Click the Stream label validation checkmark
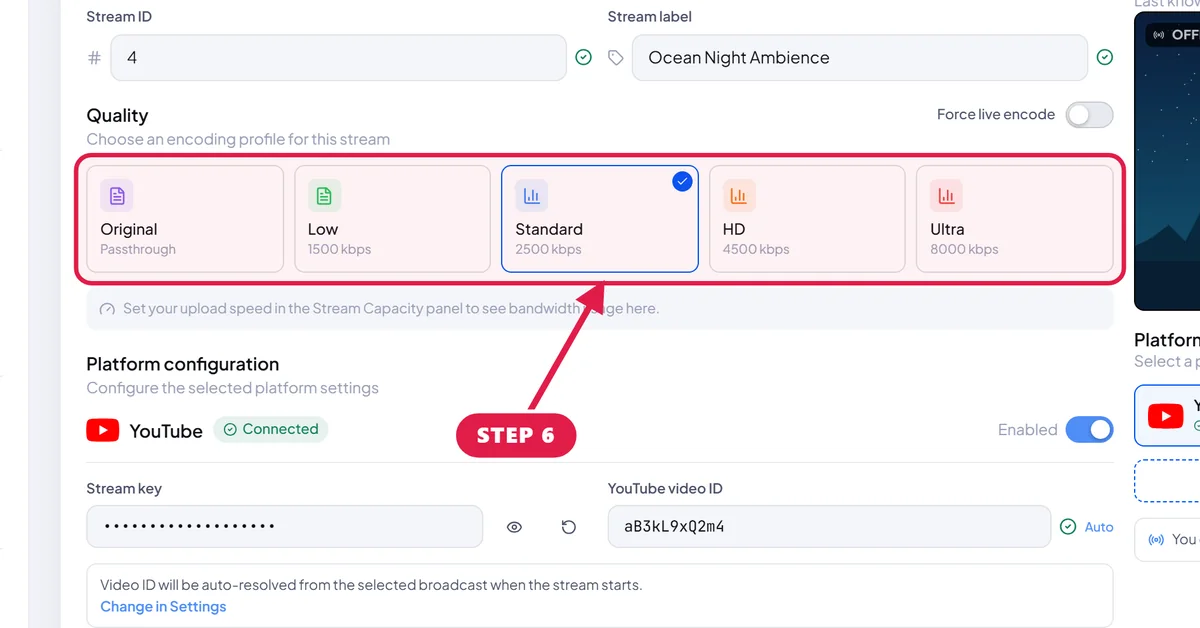The height and width of the screenshot is (628, 1200). (x=1105, y=58)
